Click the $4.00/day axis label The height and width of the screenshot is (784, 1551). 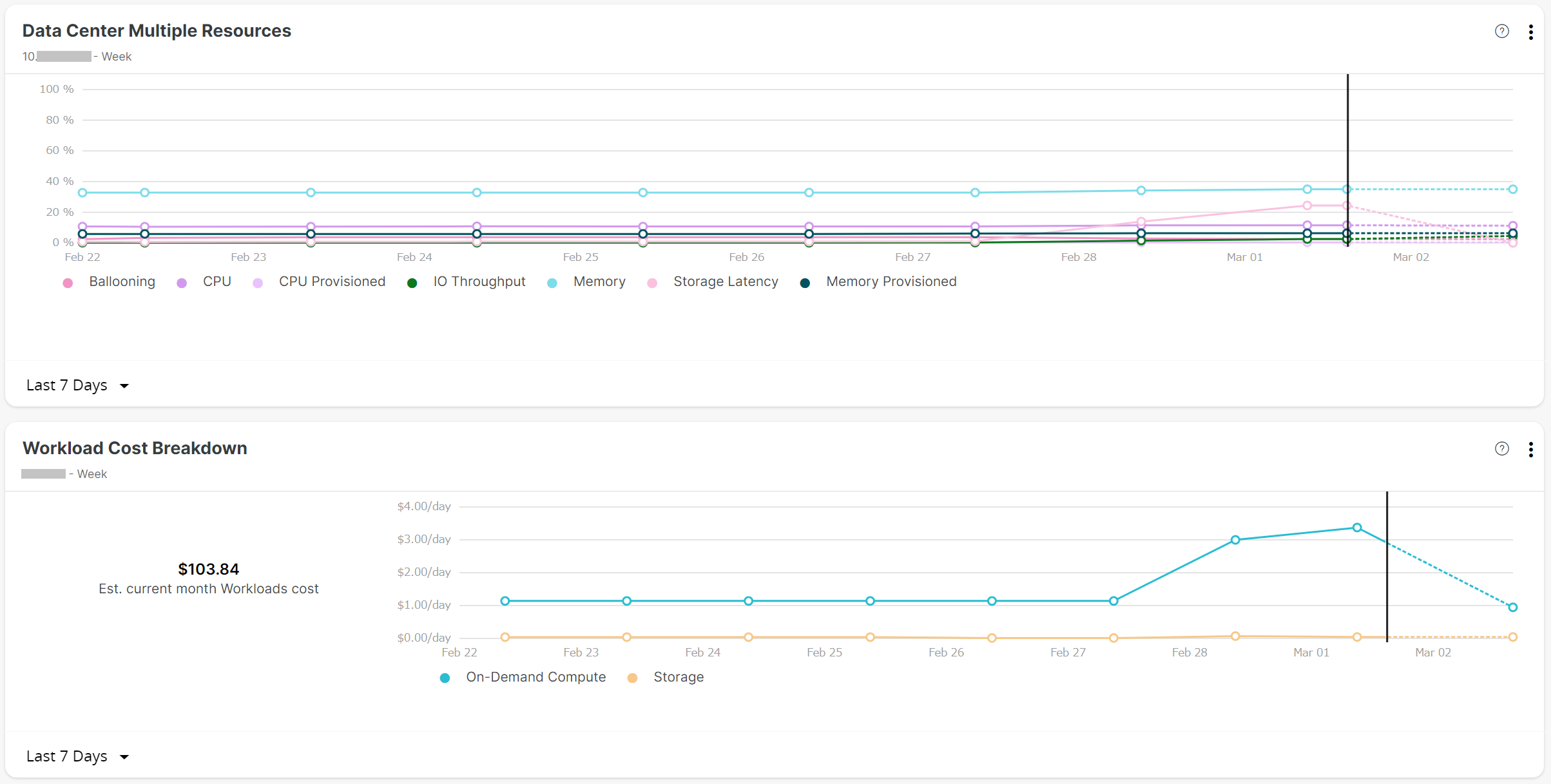click(x=423, y=507)
